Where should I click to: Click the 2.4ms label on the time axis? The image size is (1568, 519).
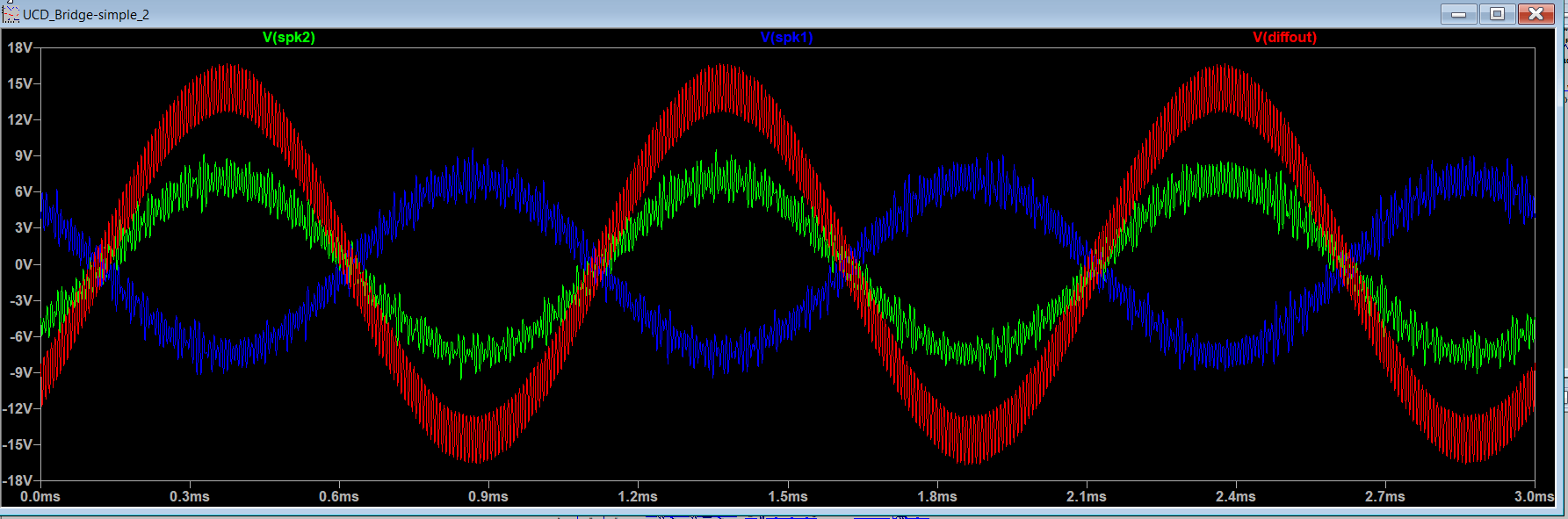tap(1236, 497)
